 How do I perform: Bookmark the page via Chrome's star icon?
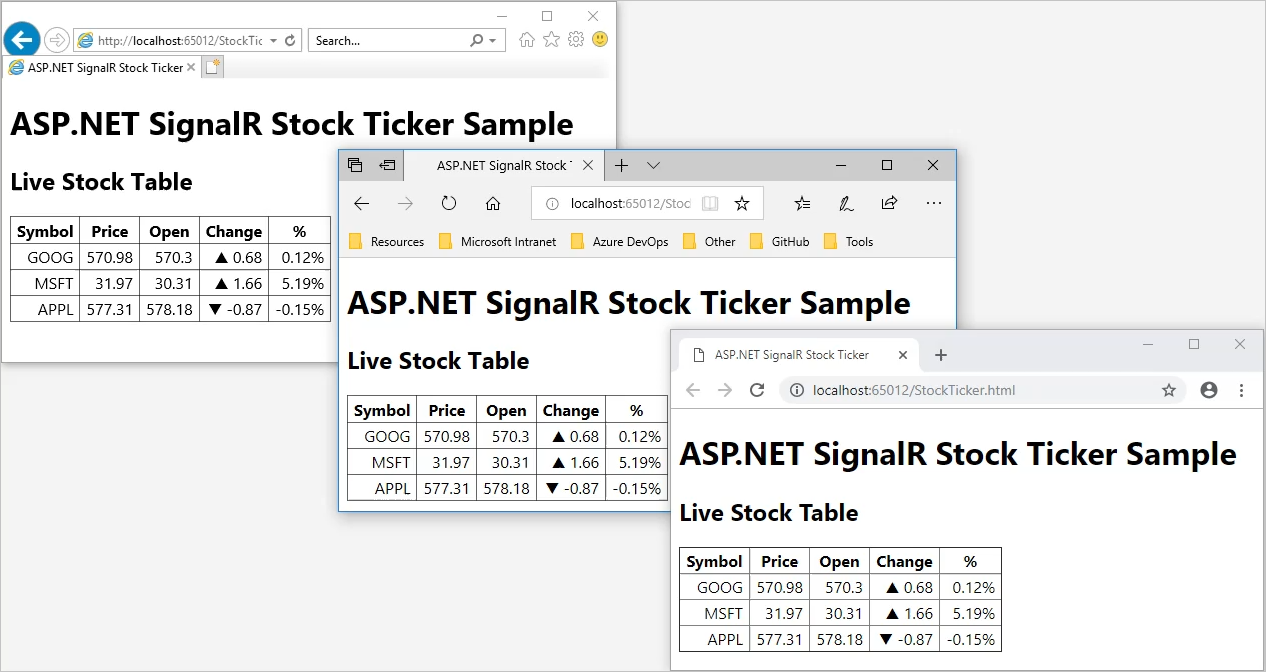click(x=1169, y=390)
